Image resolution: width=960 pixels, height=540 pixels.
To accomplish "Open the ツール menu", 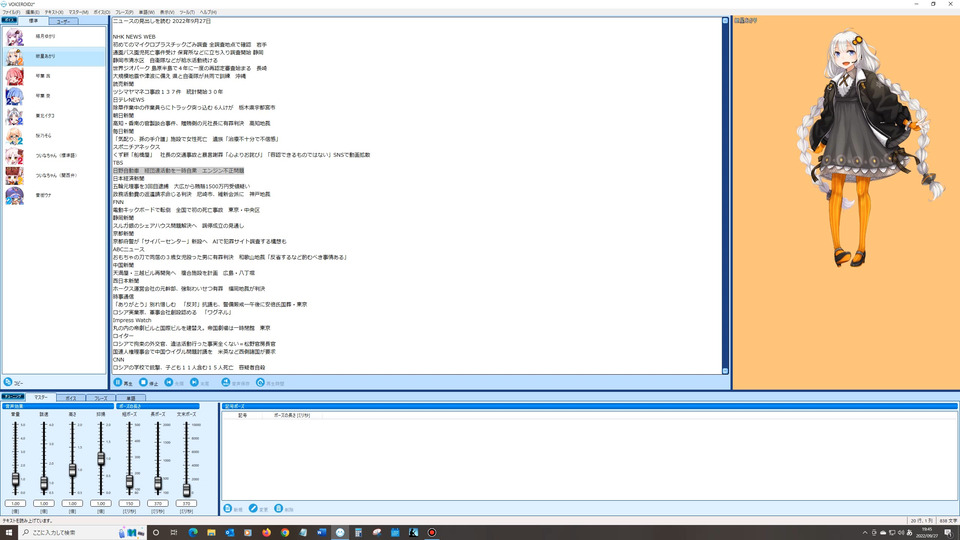I will 187,12.
